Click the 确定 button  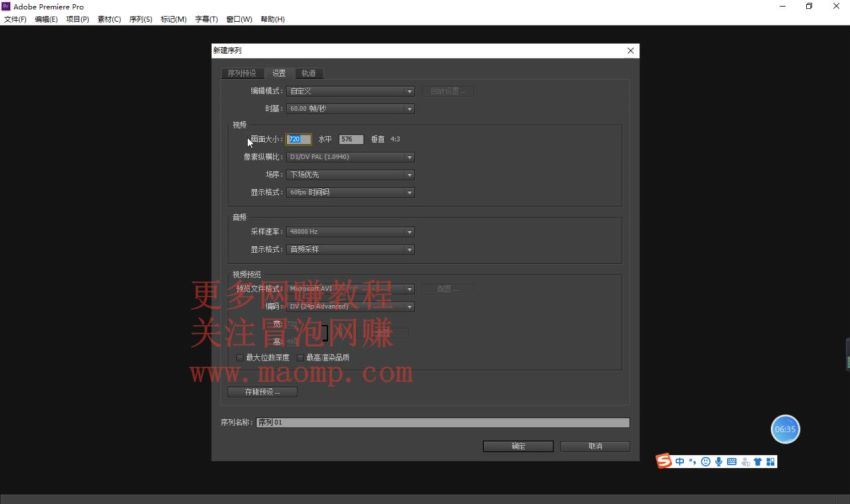(518, 446)
